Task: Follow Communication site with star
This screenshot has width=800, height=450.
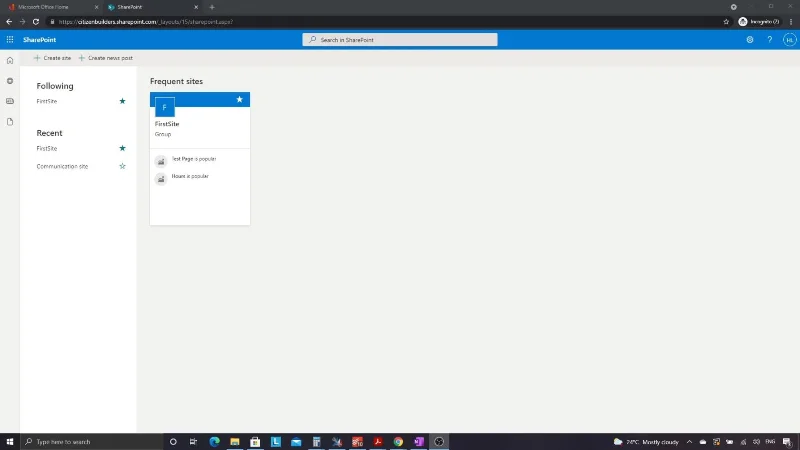Action: coord(122,166)
